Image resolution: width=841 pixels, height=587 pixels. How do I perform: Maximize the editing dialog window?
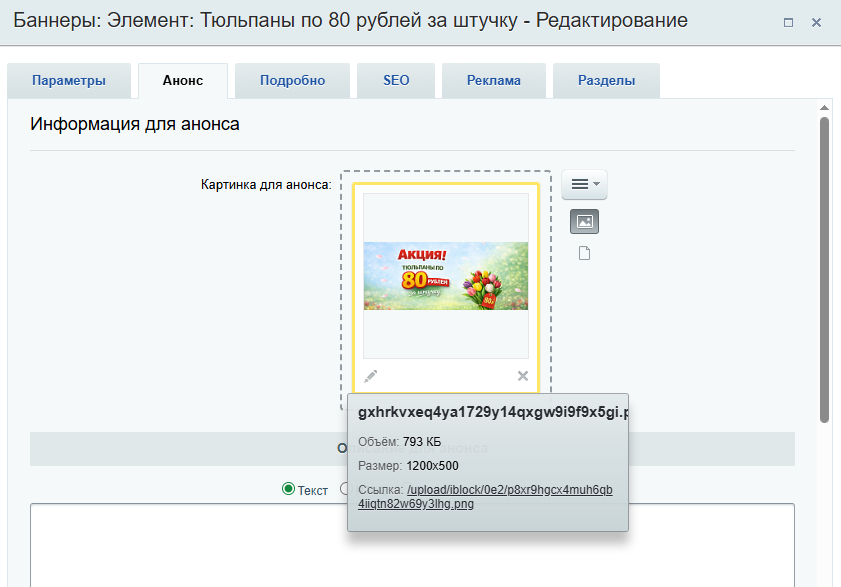pos(788,22)
